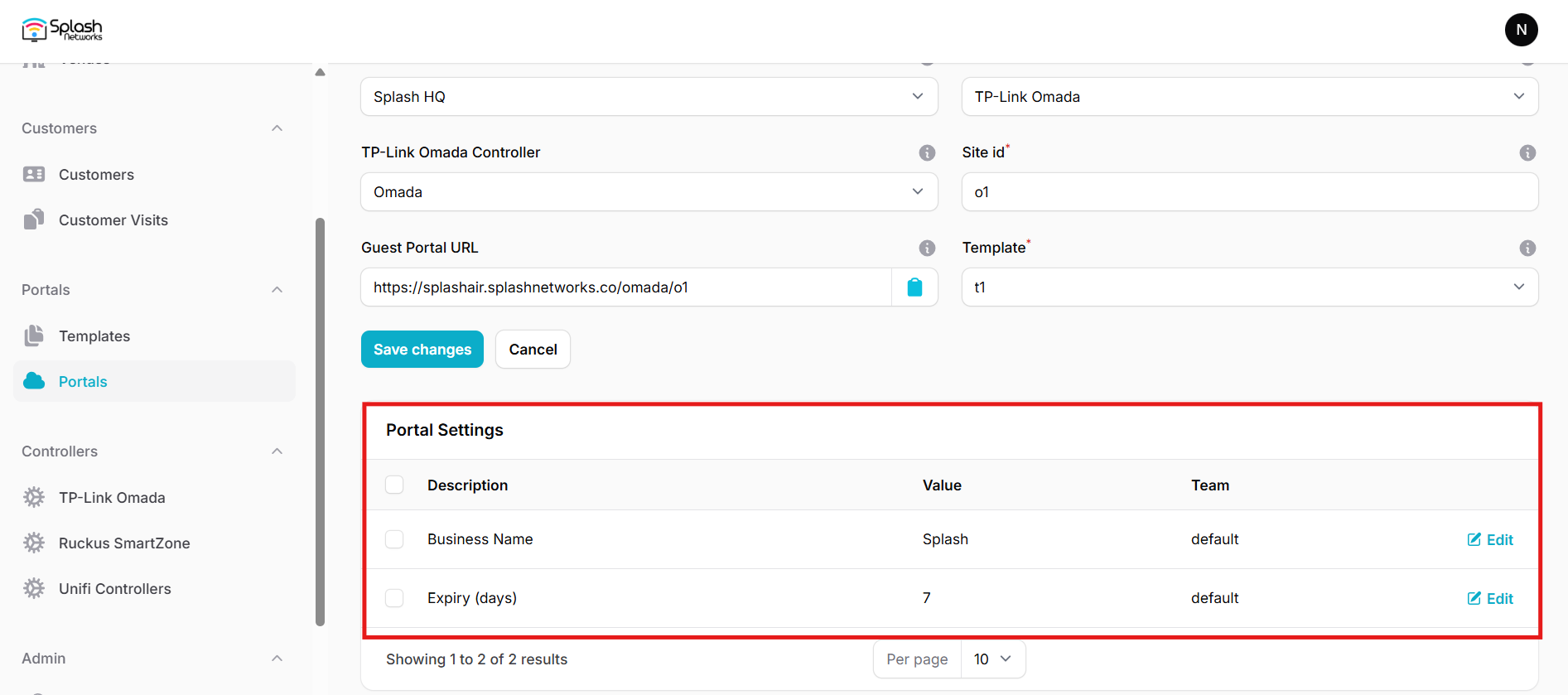Screen dimensions: 1568x695
Task: Click the Splash Networks logo
Action: [x=62, y=30]
